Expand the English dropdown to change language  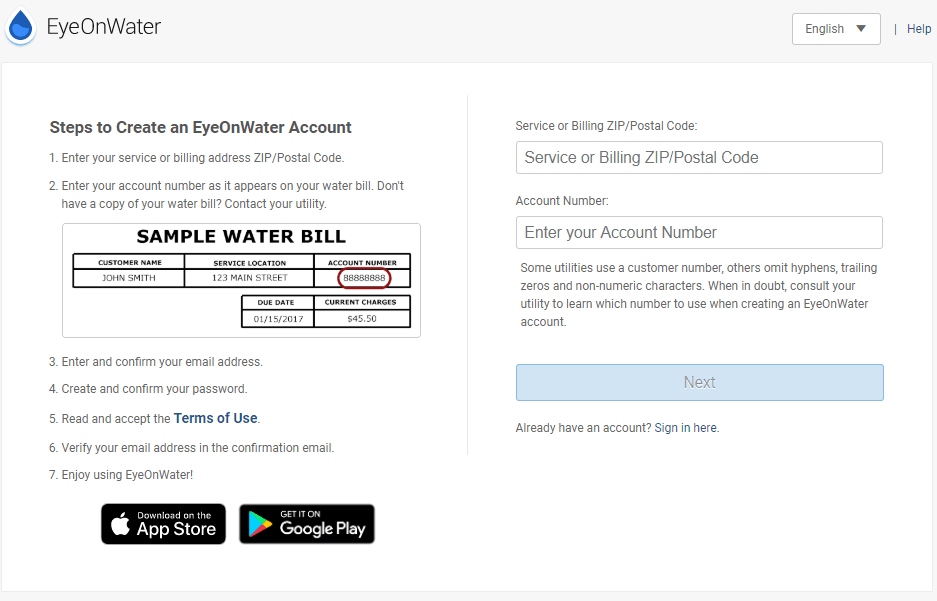pyautogui.click(x=836, y=29)
